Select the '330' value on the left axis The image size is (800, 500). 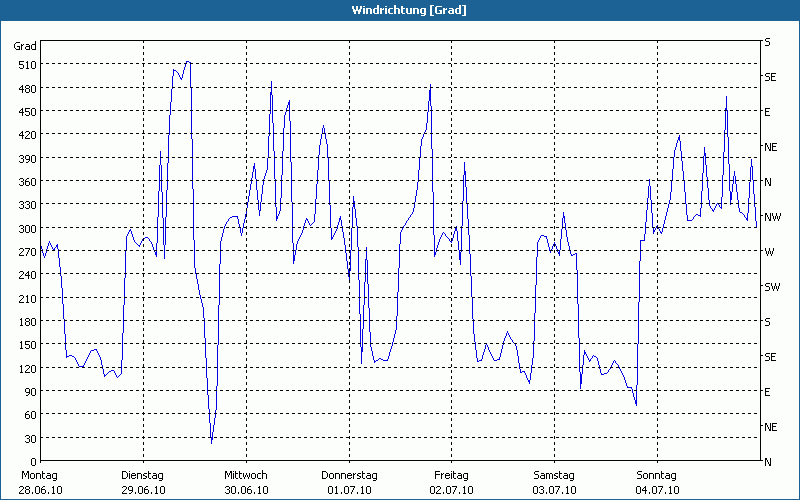(28, 205)
